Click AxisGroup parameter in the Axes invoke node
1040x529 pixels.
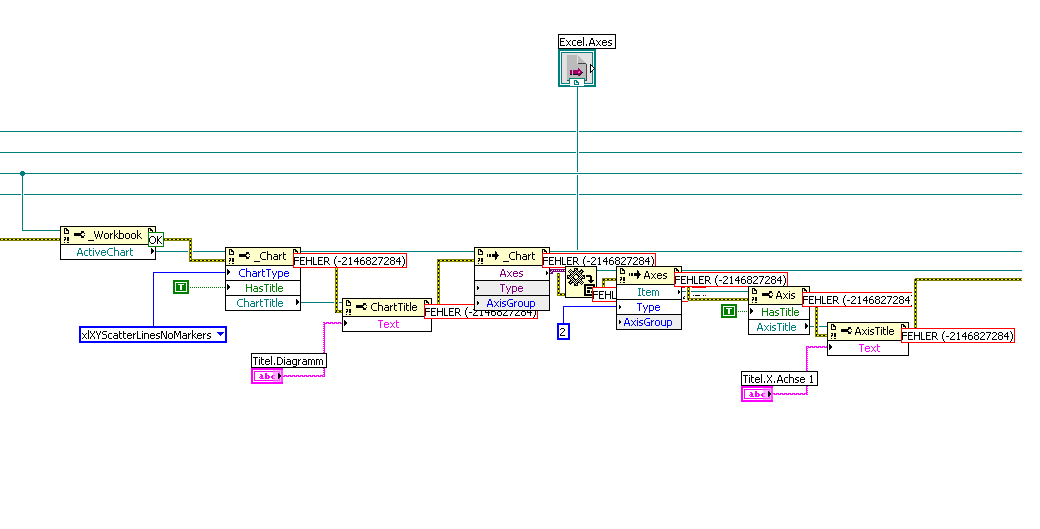coord(649,322)
